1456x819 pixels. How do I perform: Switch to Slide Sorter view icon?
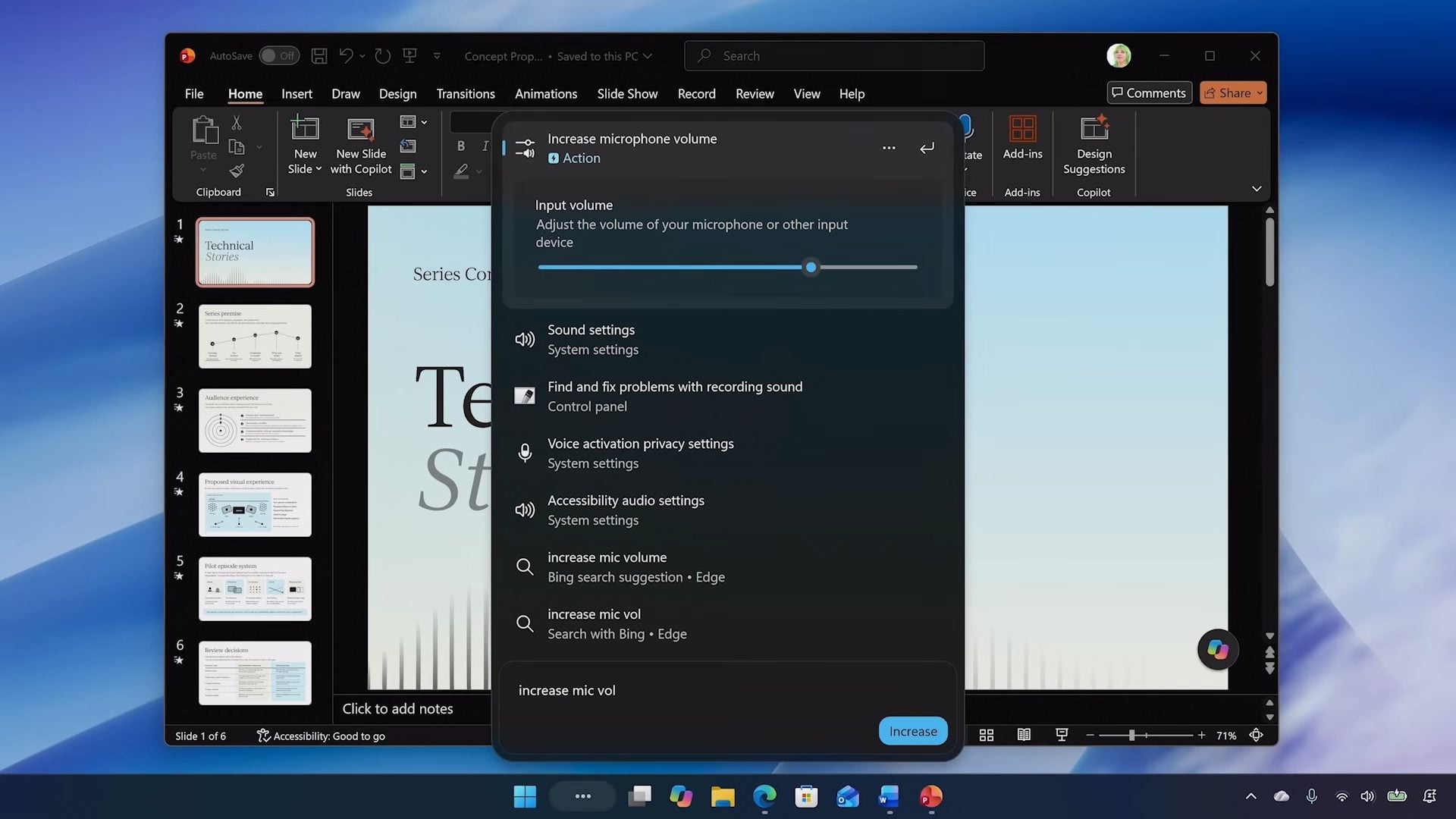(x=987, y=735)
